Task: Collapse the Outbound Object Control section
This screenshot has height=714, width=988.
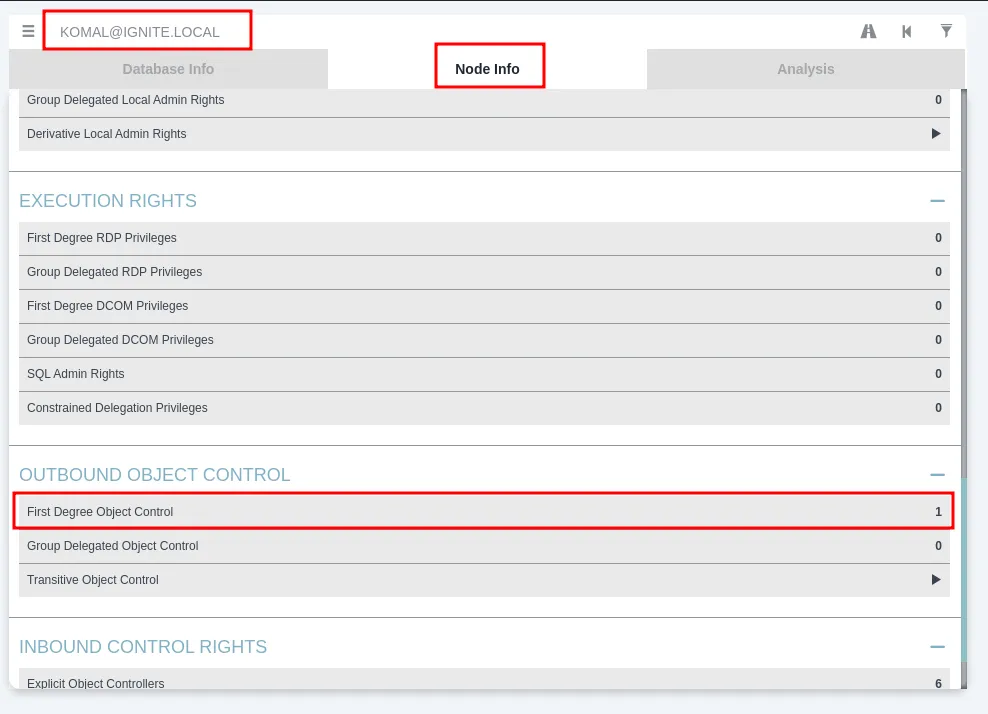Action: (937, 474)
